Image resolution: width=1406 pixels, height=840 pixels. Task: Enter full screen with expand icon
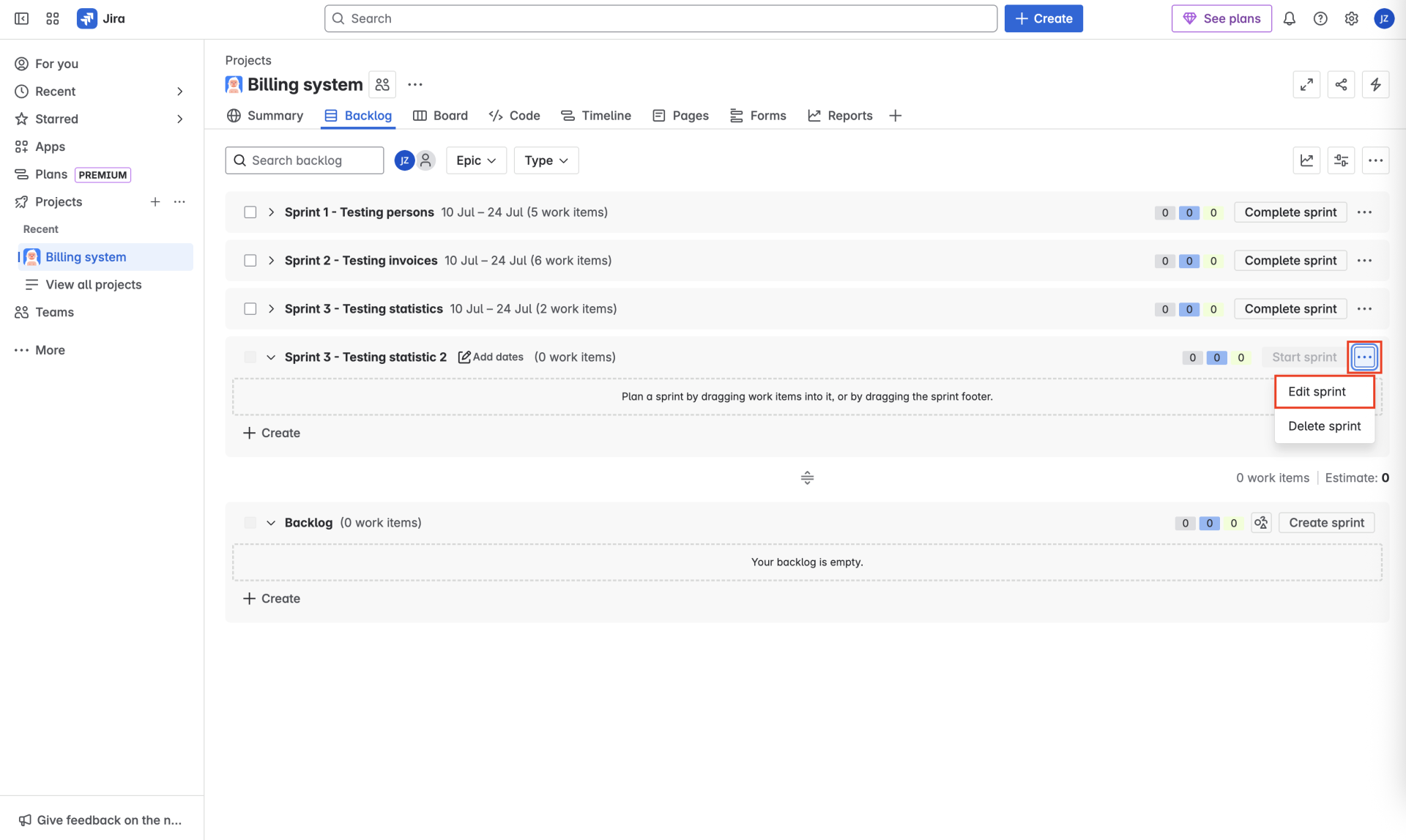[1306, 85]
